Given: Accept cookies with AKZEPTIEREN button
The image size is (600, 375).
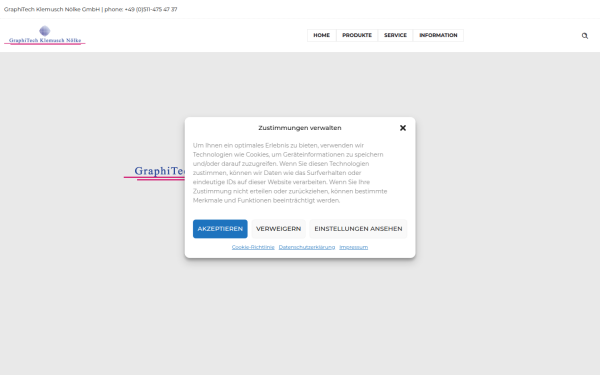Looking at the screenshot, I should pyautogui.click(x=220, y=229).
